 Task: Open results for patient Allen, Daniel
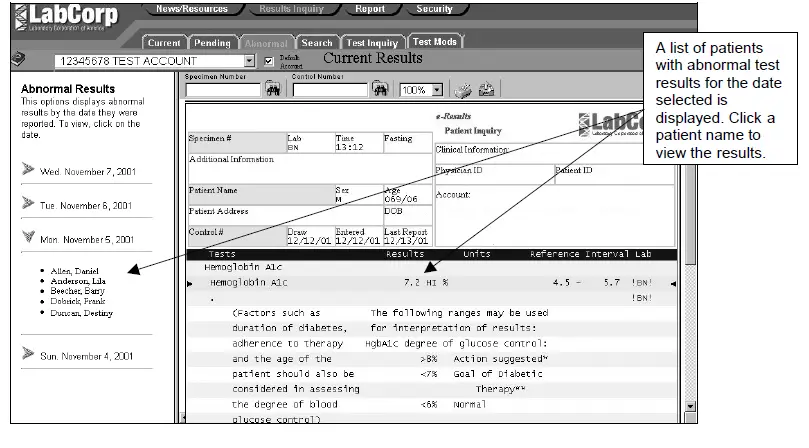(74, 271)
